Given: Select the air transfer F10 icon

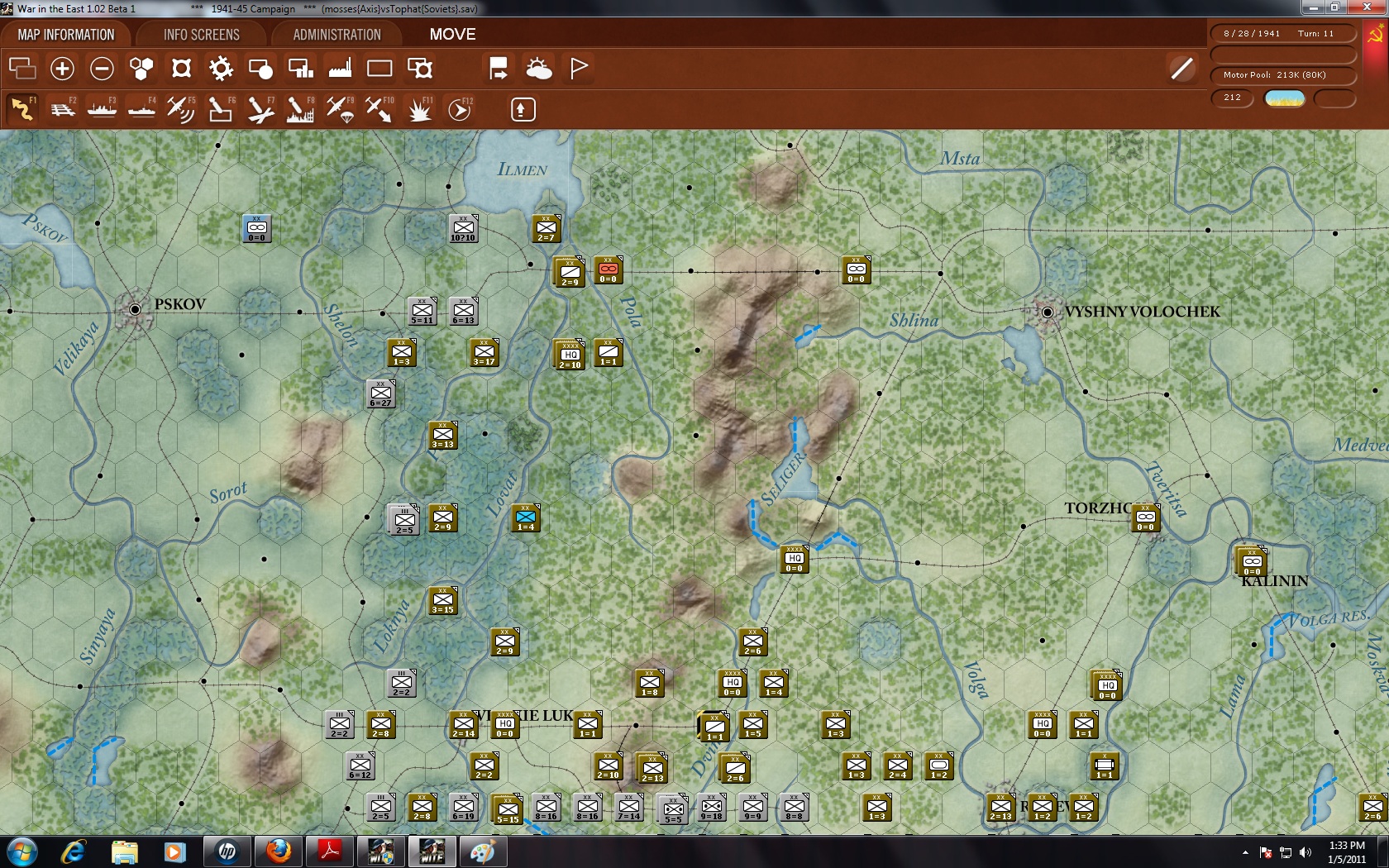Looking at the screenshot, I should click(379, 109).
